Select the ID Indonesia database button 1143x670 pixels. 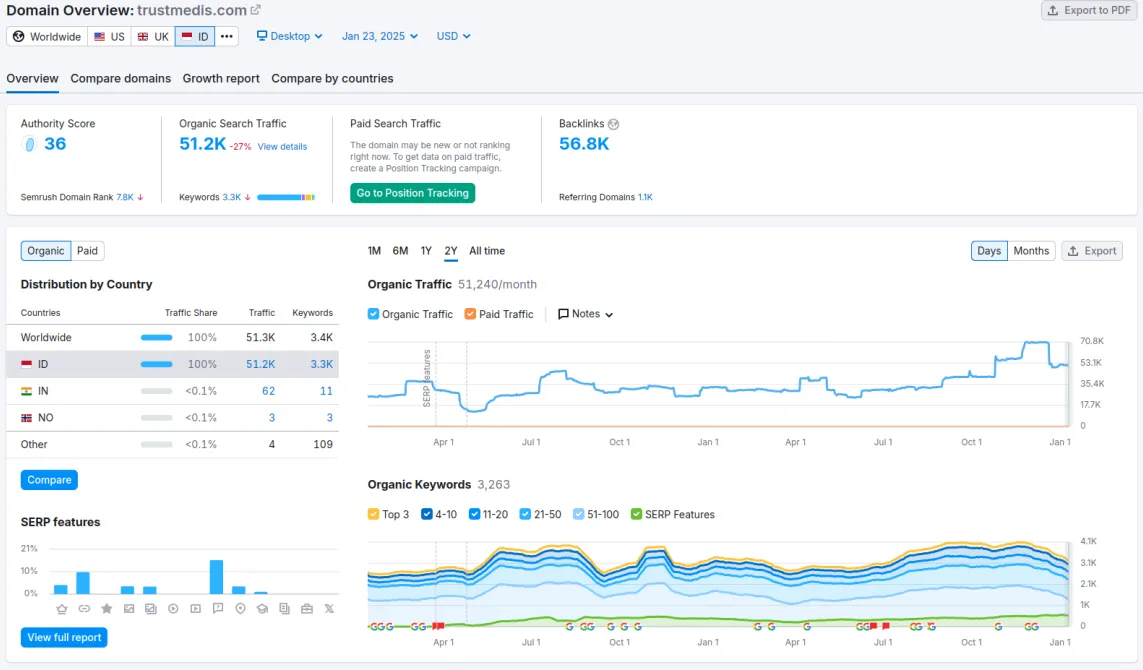click(195, 36)
